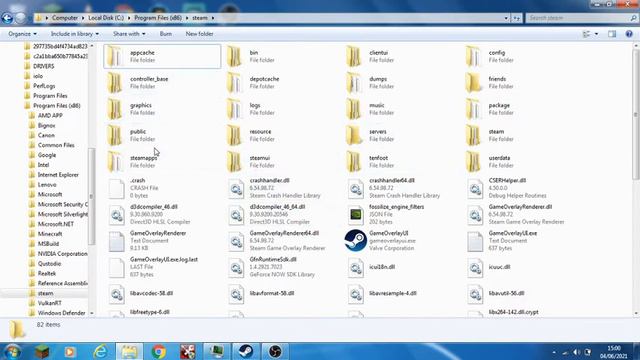Viewport: 640px width, 360px height.
Task: Navigate to Program Files (x86) breadcrumb
Action: 158,18
